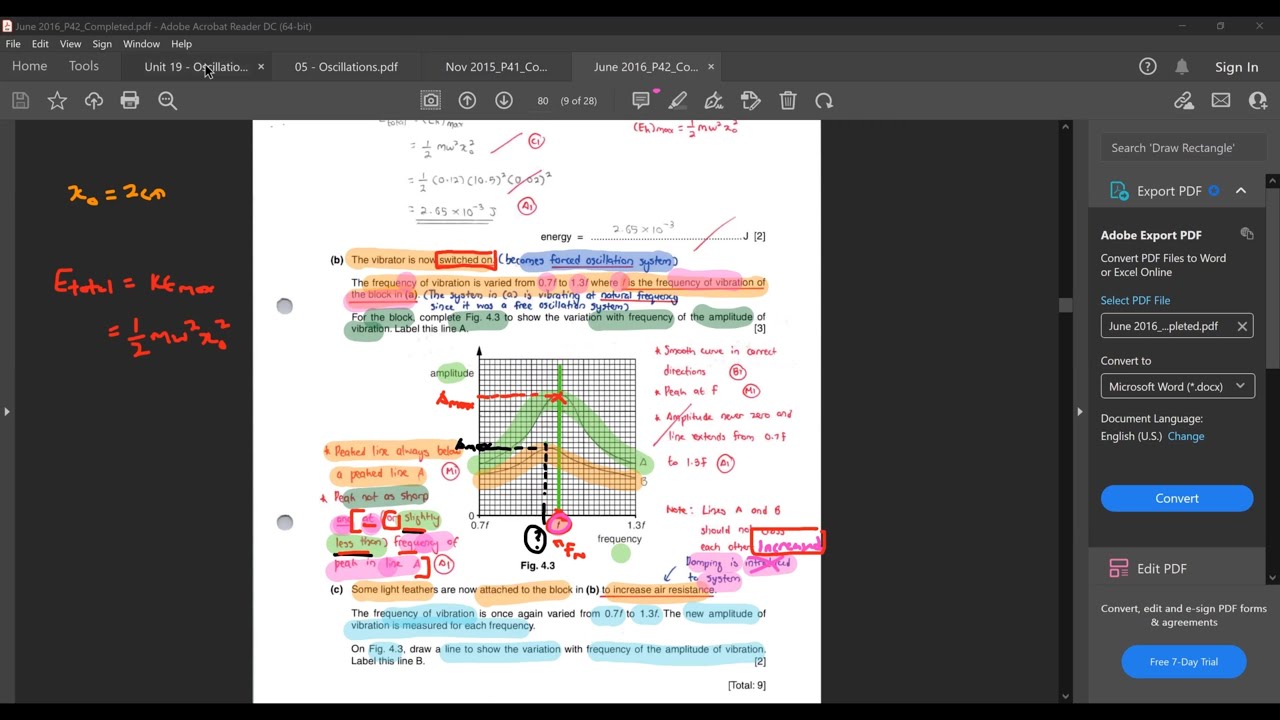Click the Select PDF File link

pos(1135,300)
